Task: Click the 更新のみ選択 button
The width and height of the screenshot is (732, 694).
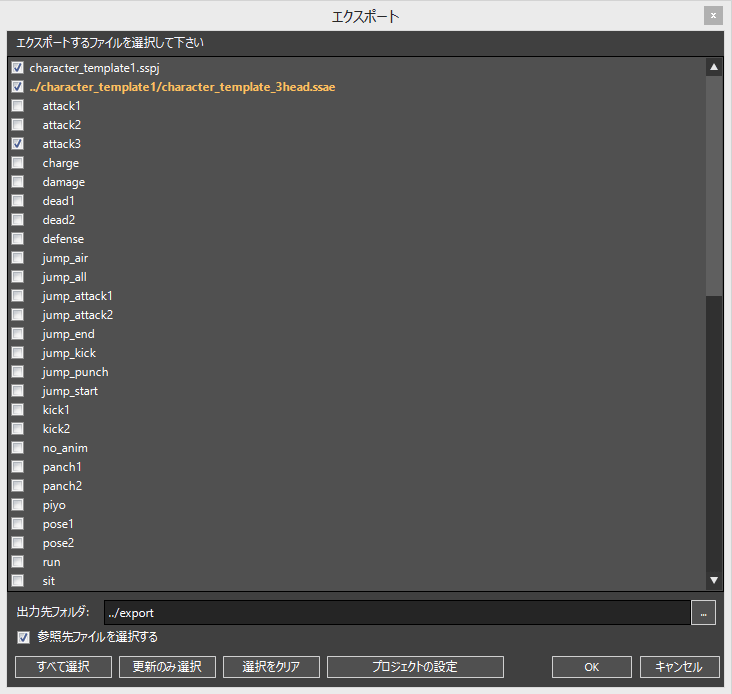Action: point(167,666)
